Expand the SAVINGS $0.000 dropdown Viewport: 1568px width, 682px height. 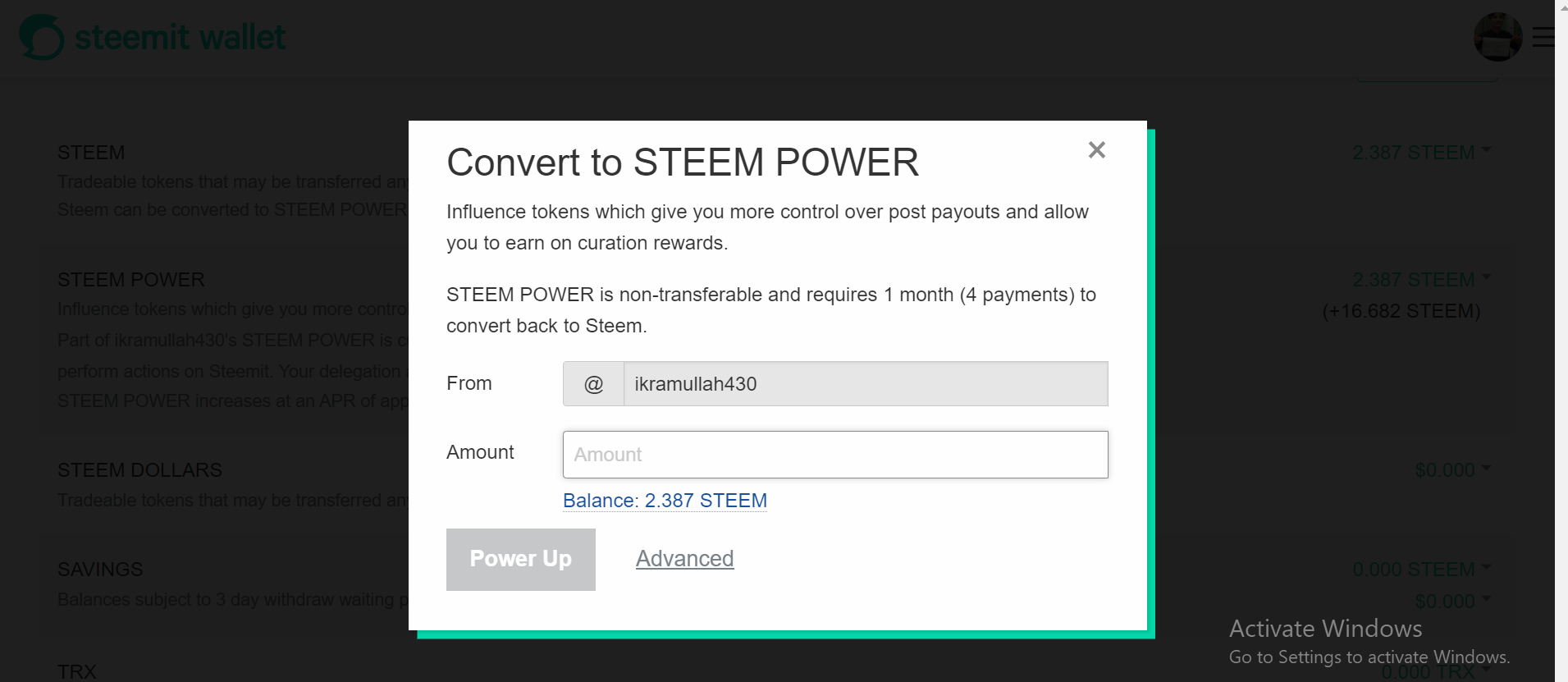click(1452, 602)
